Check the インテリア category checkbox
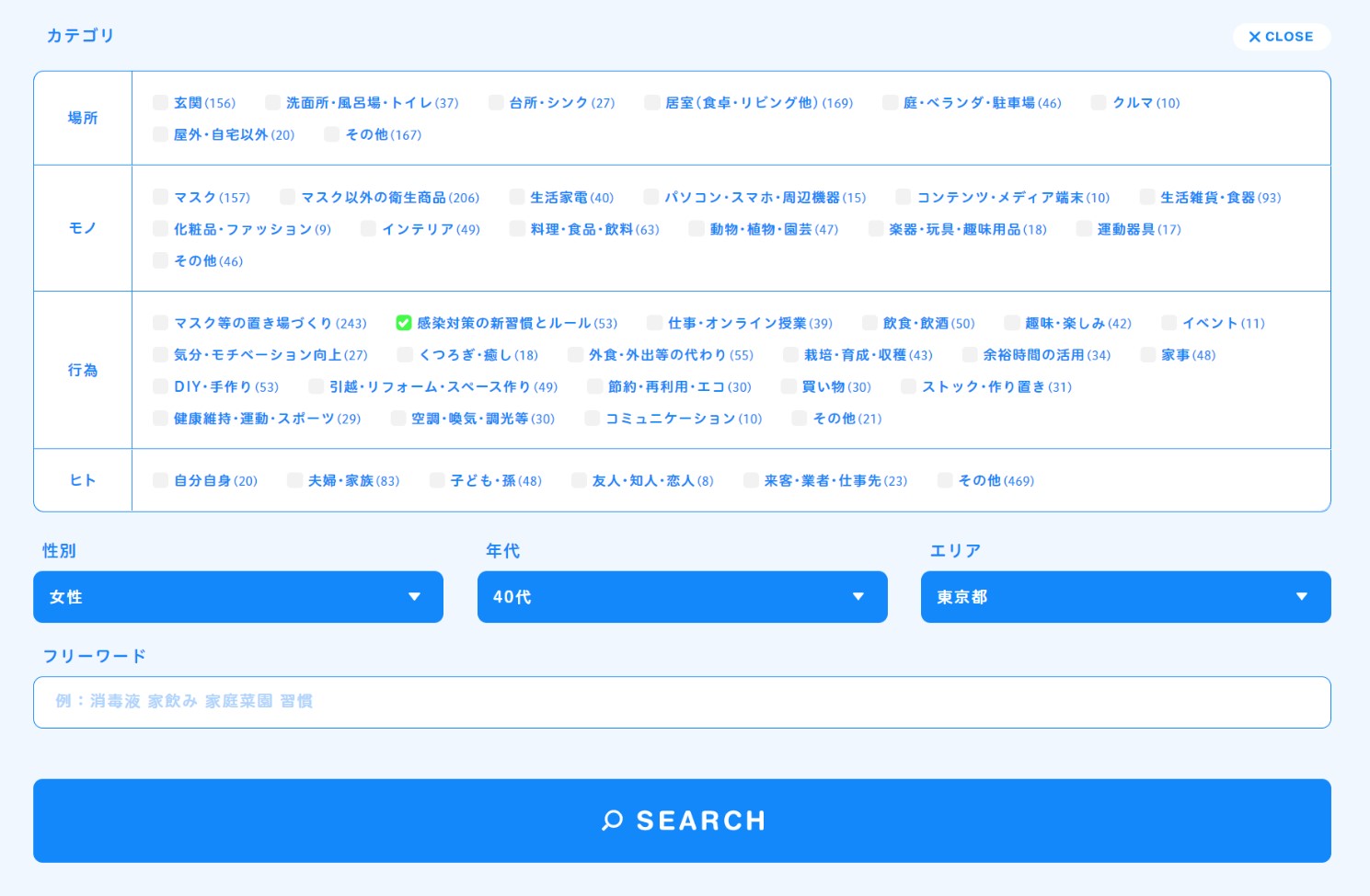The image size is (1370, 896). click(369, 229)
